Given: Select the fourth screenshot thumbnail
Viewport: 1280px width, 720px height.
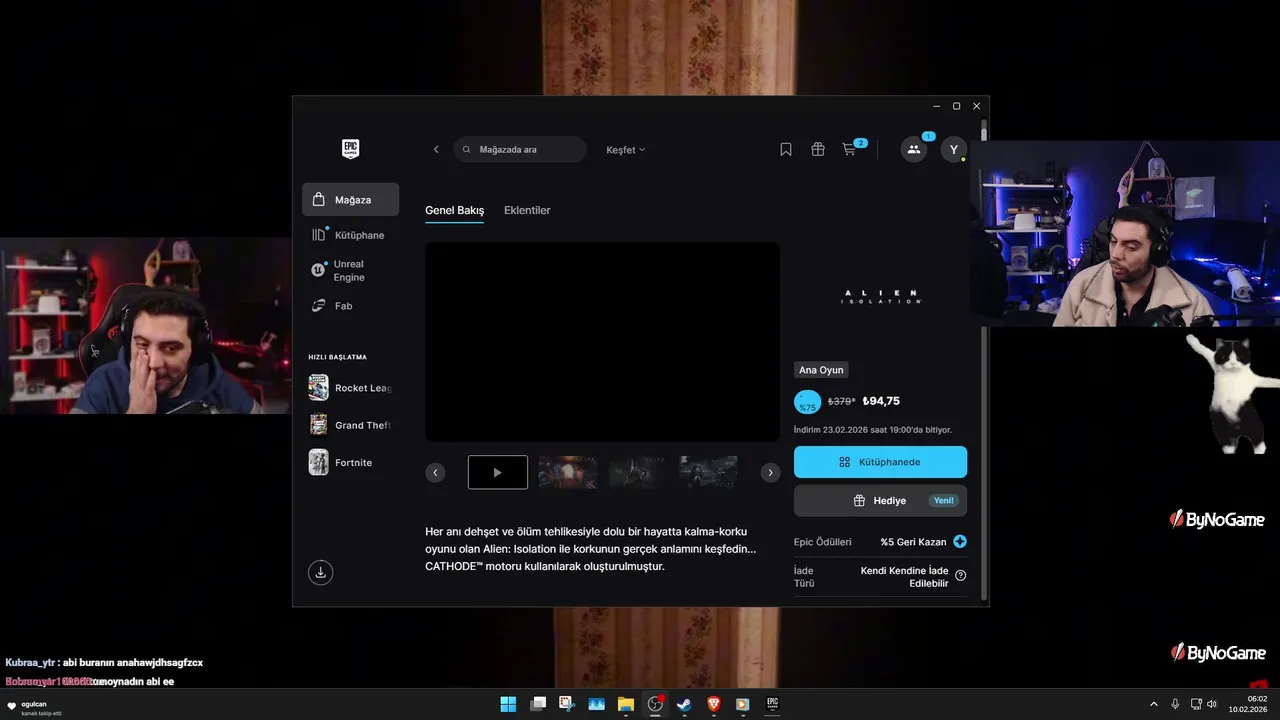Looking at the screenshot, I should pyautogui.click(x=709, y=472).
